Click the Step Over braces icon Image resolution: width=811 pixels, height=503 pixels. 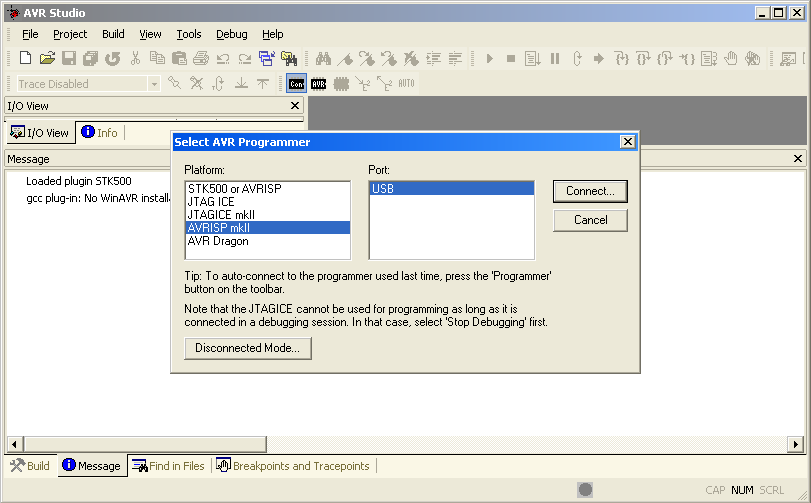tap(643, 58)
